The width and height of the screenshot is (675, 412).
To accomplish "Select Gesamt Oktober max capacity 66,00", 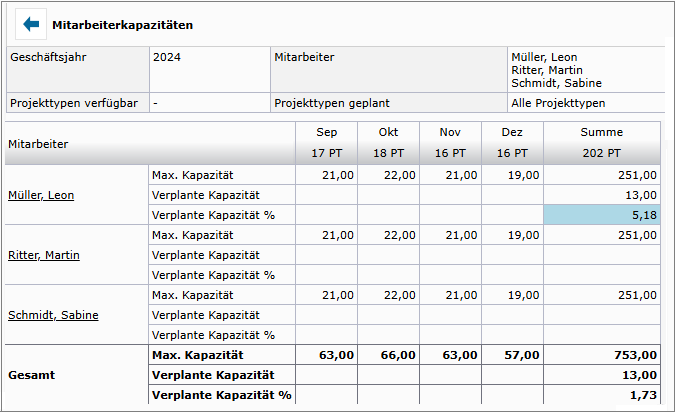I will pyautogui.click(x=388, y=355).
